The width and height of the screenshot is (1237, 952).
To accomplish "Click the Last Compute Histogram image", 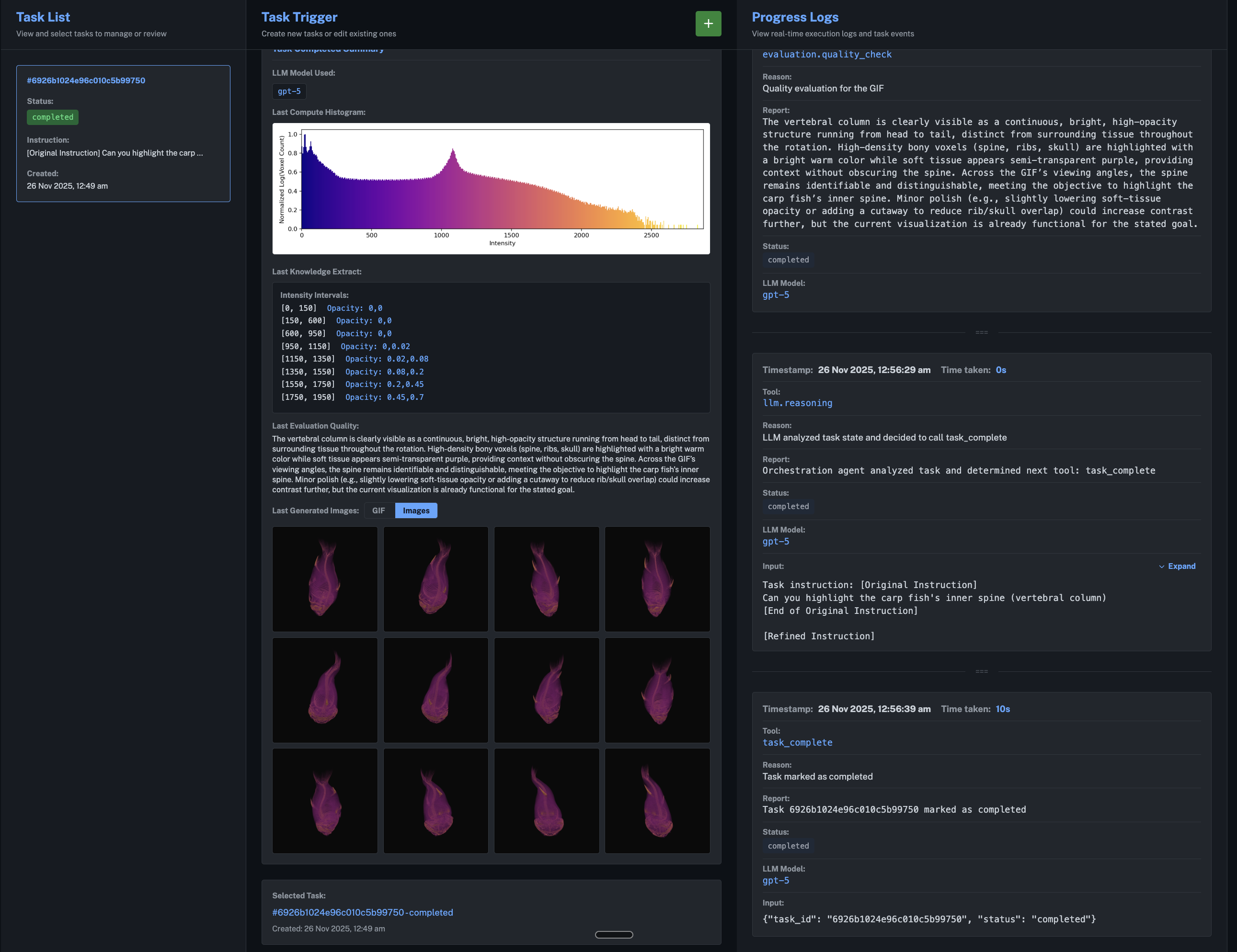I will 491,190.
